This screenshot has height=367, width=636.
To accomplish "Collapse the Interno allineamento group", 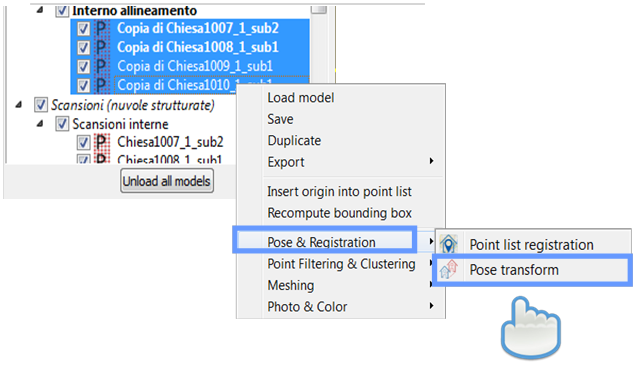I will pos(40,10).
